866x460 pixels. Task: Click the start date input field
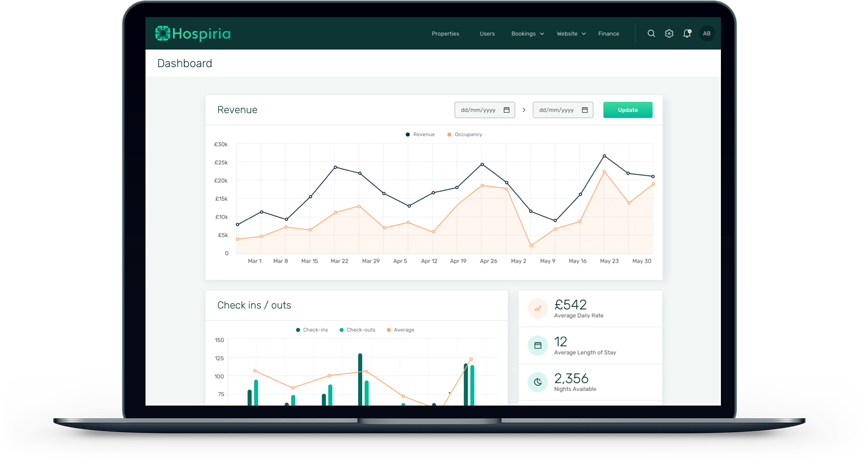pos(479,110)
